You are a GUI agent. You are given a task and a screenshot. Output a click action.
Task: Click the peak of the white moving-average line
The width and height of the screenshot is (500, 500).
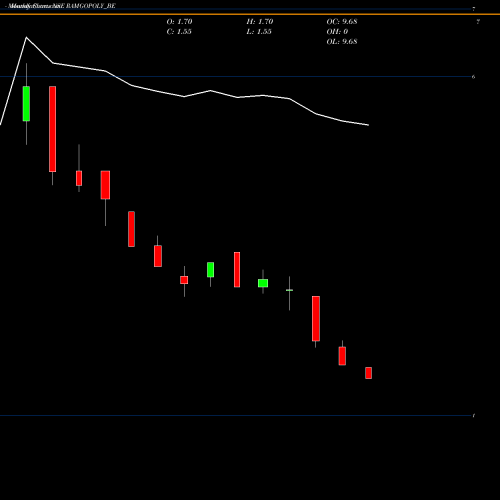(26, 37)
